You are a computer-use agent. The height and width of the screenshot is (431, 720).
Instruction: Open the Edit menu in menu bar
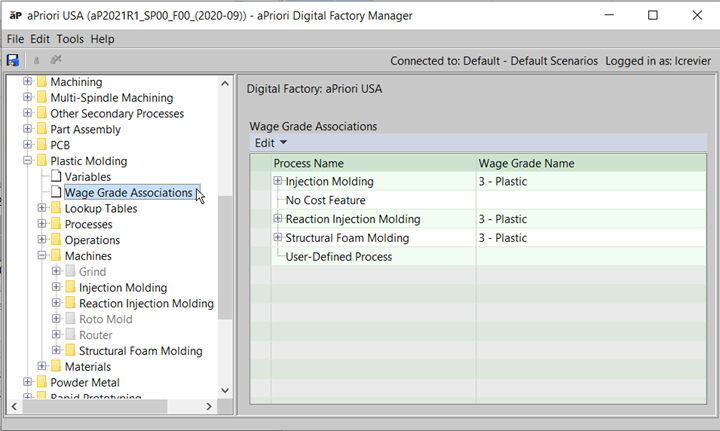point(40,39)
